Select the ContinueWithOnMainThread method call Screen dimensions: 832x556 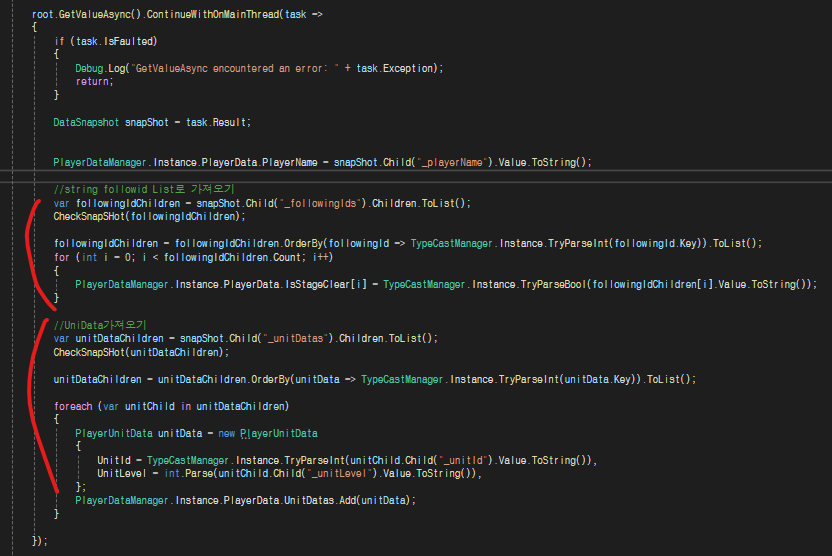point(213,14)
